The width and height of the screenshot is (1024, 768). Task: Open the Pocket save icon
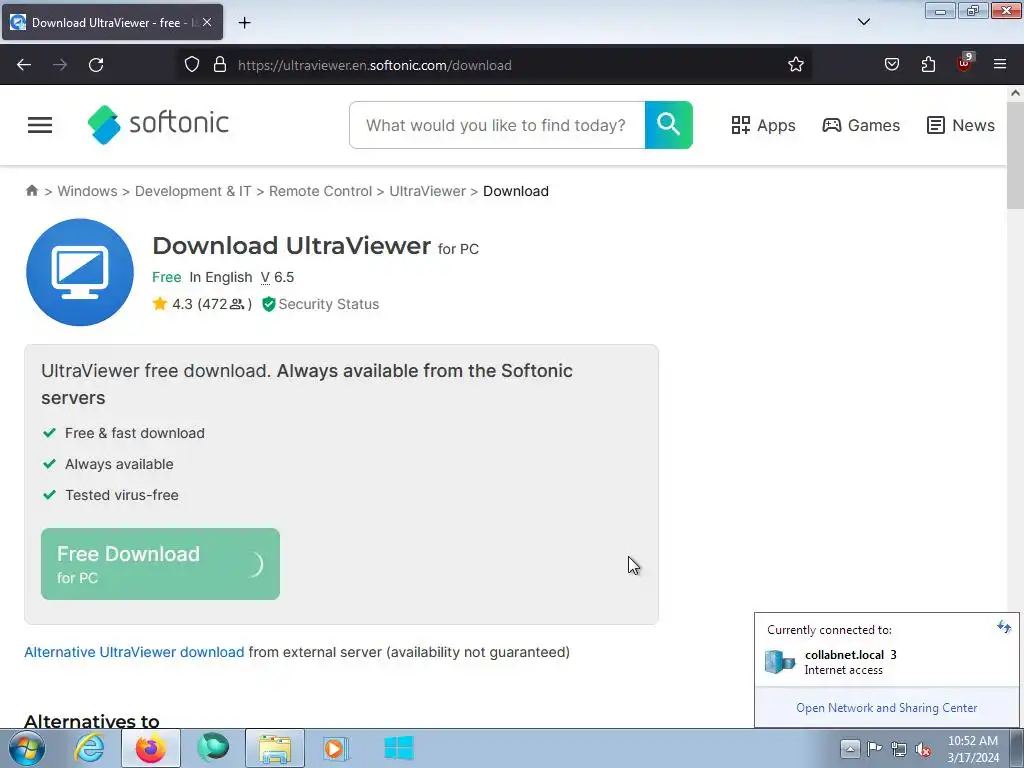tap(891, 65)
